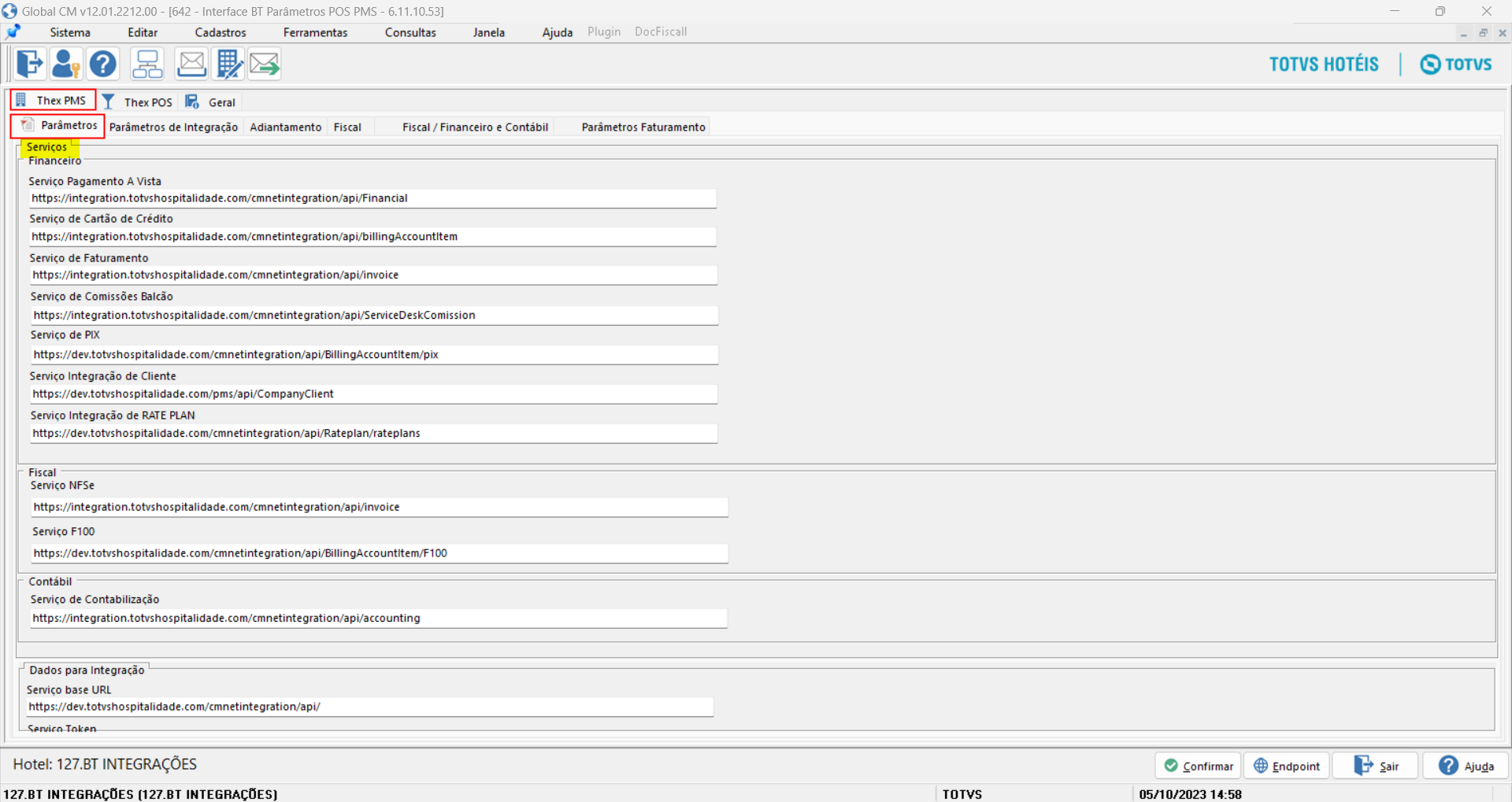1512x802 pixels.
Task: Focus the Serviço Pagamento A Vista URL field
Action: pos(372,198)
